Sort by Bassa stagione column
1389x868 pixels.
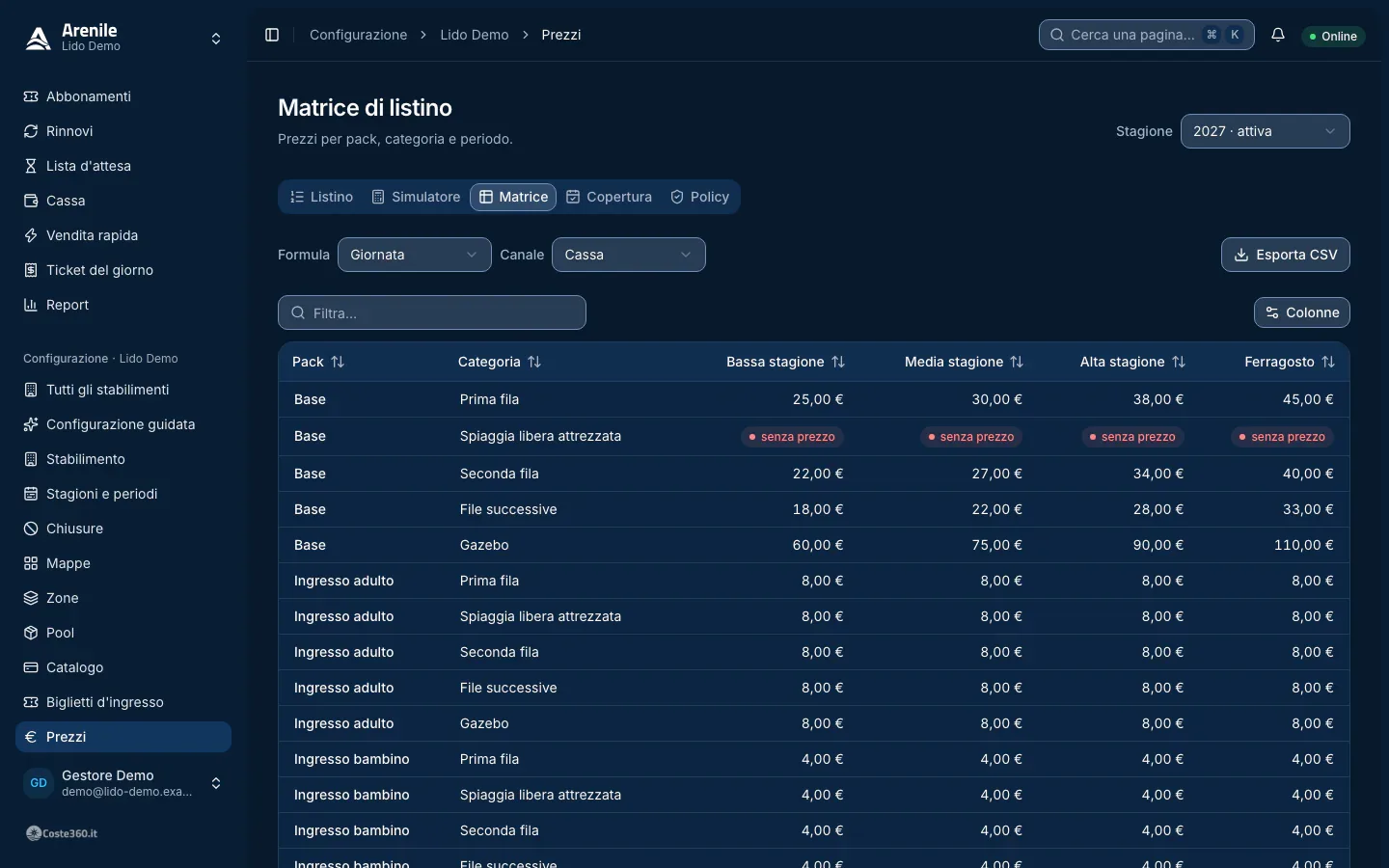pos(785,362)
